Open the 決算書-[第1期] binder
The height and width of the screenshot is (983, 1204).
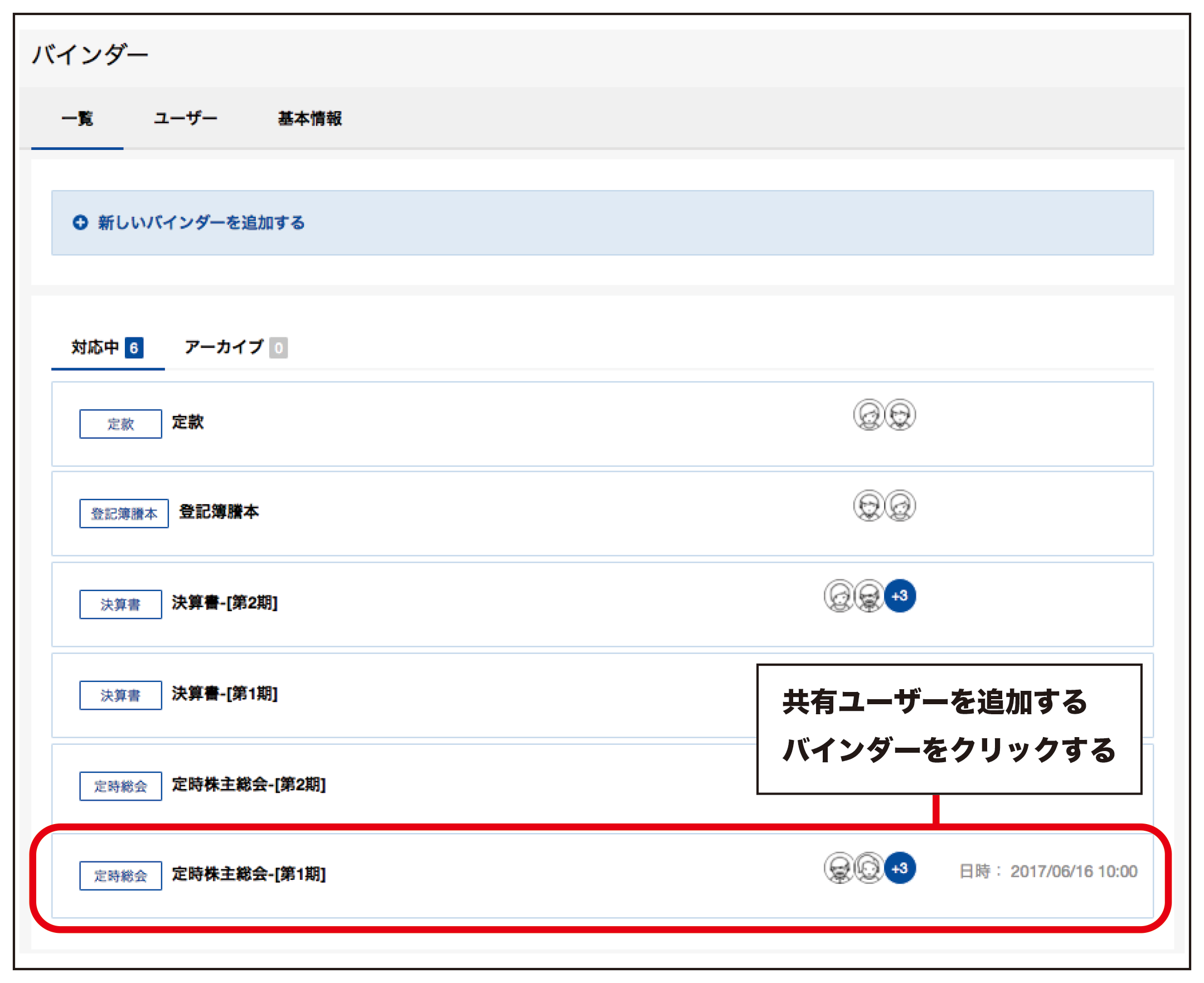(x=225, y=694)
